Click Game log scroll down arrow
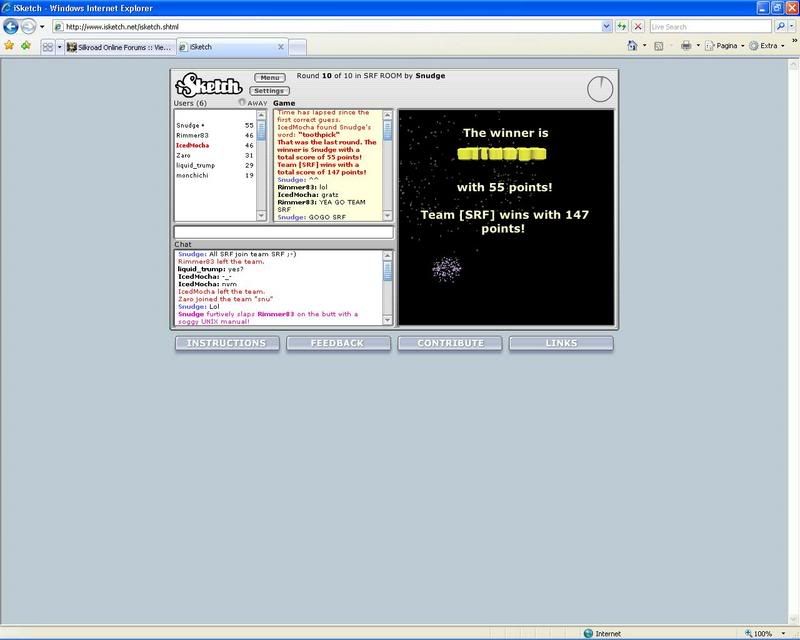This screenshot has height=640, width=800. [387, 215]
